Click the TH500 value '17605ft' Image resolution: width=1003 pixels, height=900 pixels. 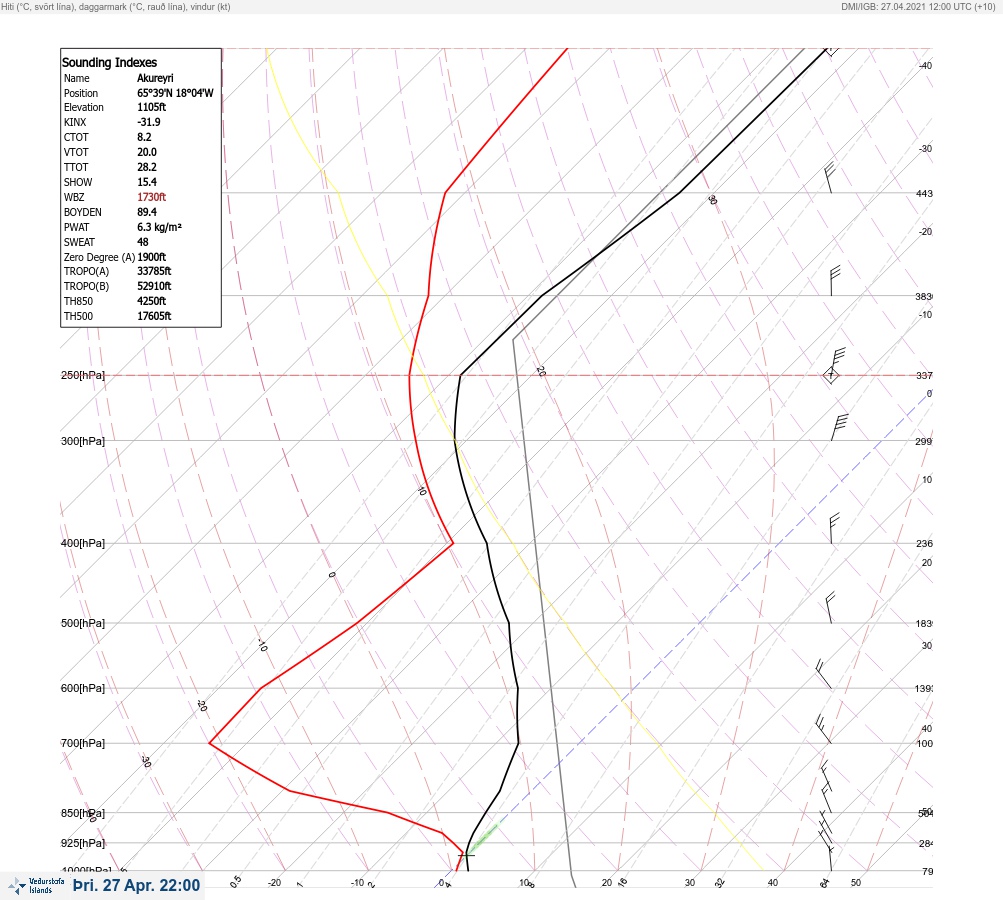[154, 316]
